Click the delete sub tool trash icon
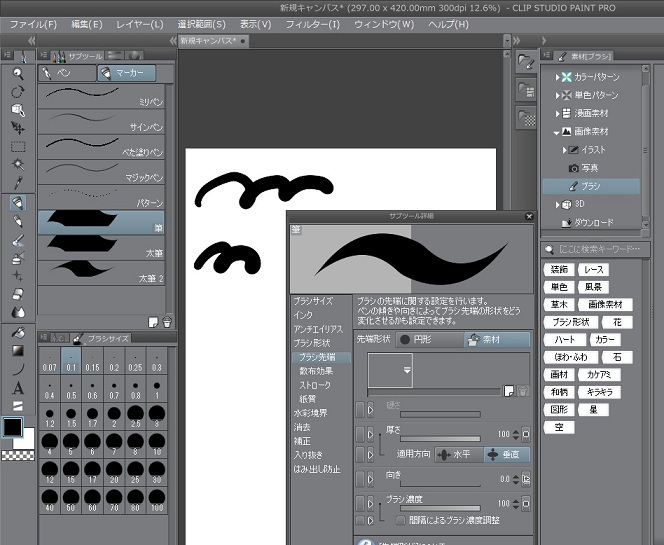The width and height of the screenshot is (664, 545). 167,321
